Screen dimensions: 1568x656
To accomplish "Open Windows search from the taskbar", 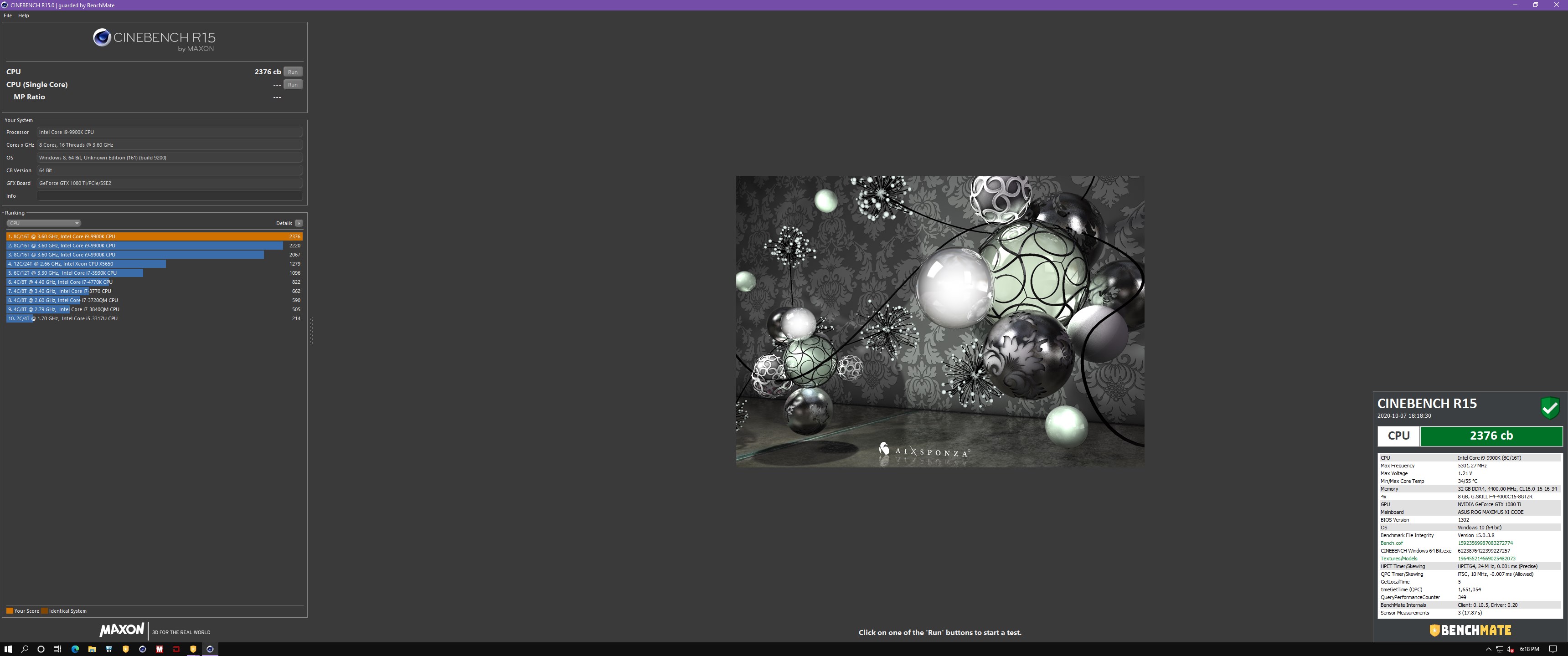I will point(25,649).
